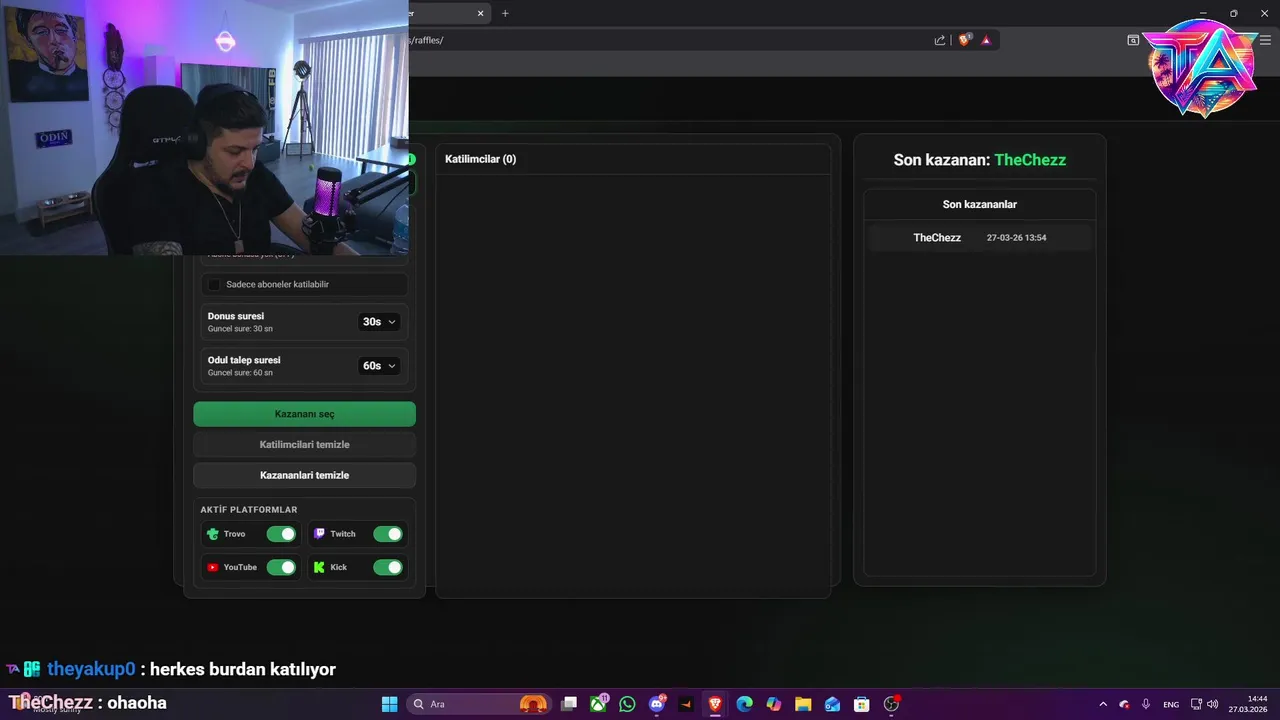Viewport: 1280px width, 720px height.
Task: Open the dark app icon after Discord
Action: tap(686, 704)
